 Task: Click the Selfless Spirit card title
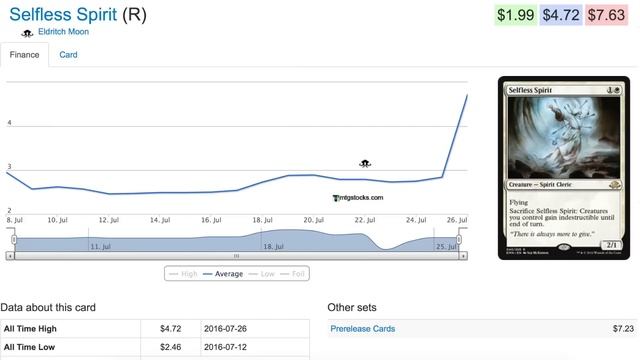pyautogui.click(x=63, y=15)
